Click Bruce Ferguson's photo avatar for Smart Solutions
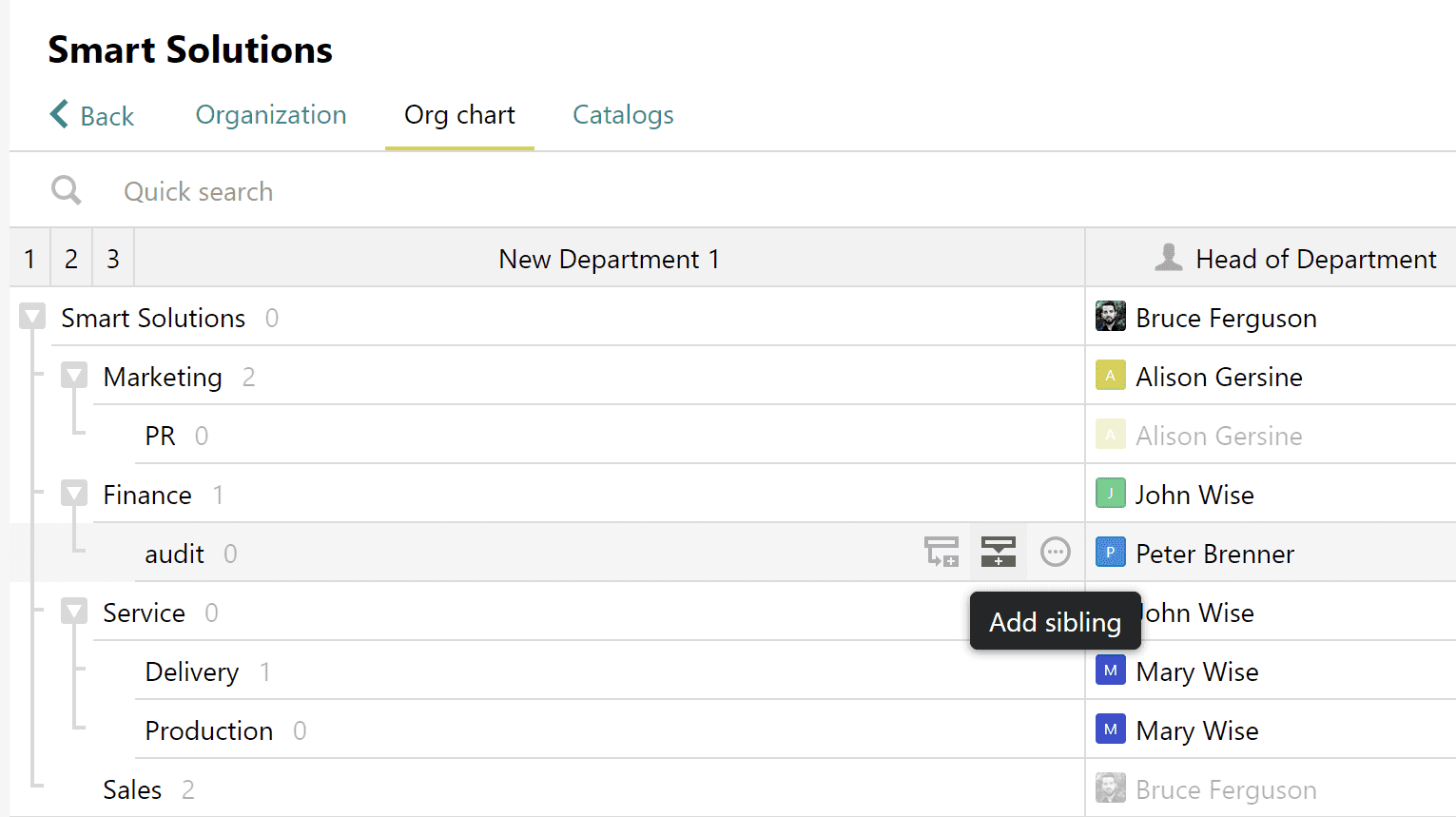The image size is (1456, 817). [1110, 317]
